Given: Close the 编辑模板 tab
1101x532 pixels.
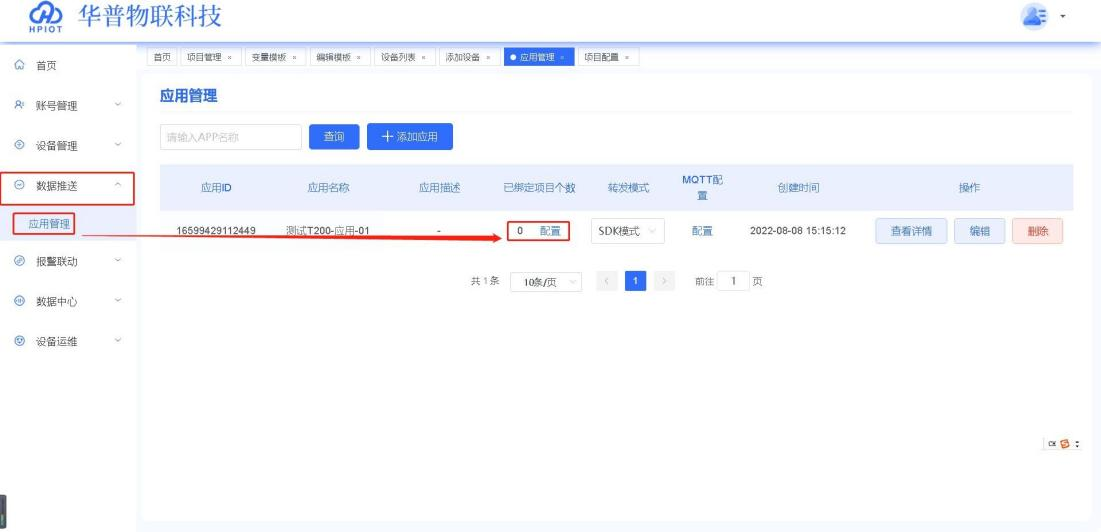Looking at the screenshot, I should click(x=359, y=58).
